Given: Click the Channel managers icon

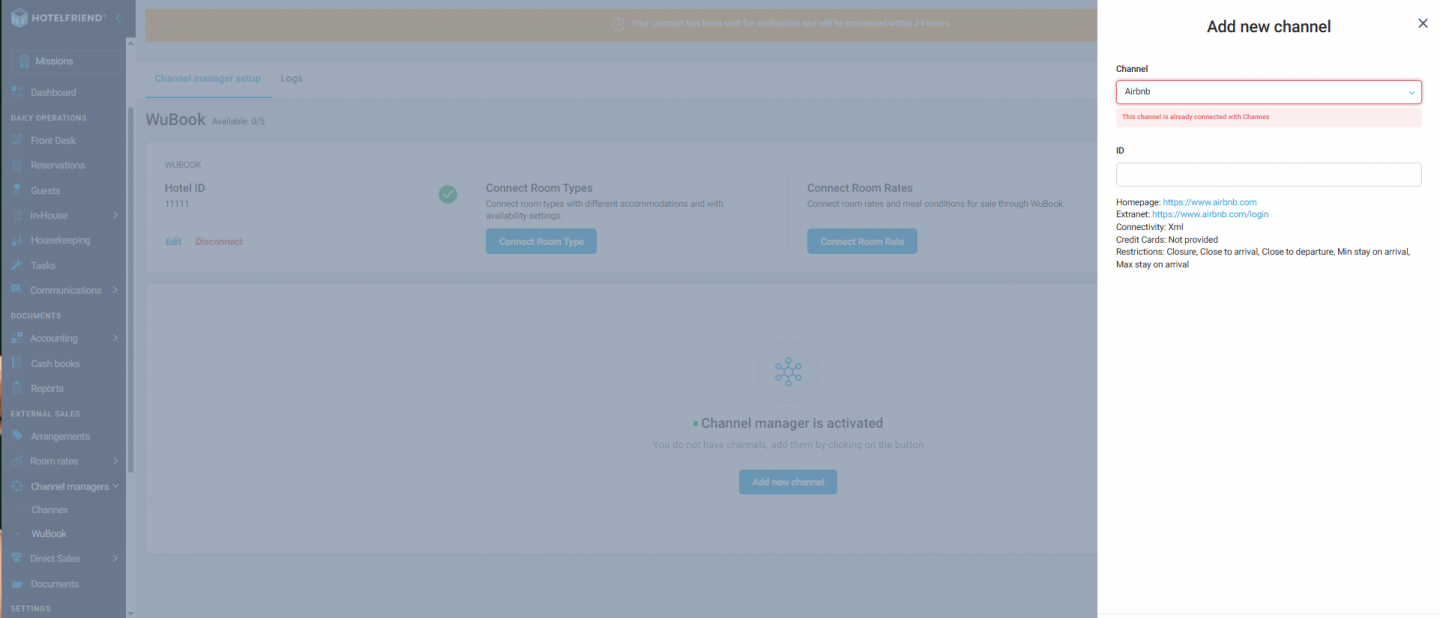Looking at the screenshot, I should pyautogui.click(x=17, y=487).
